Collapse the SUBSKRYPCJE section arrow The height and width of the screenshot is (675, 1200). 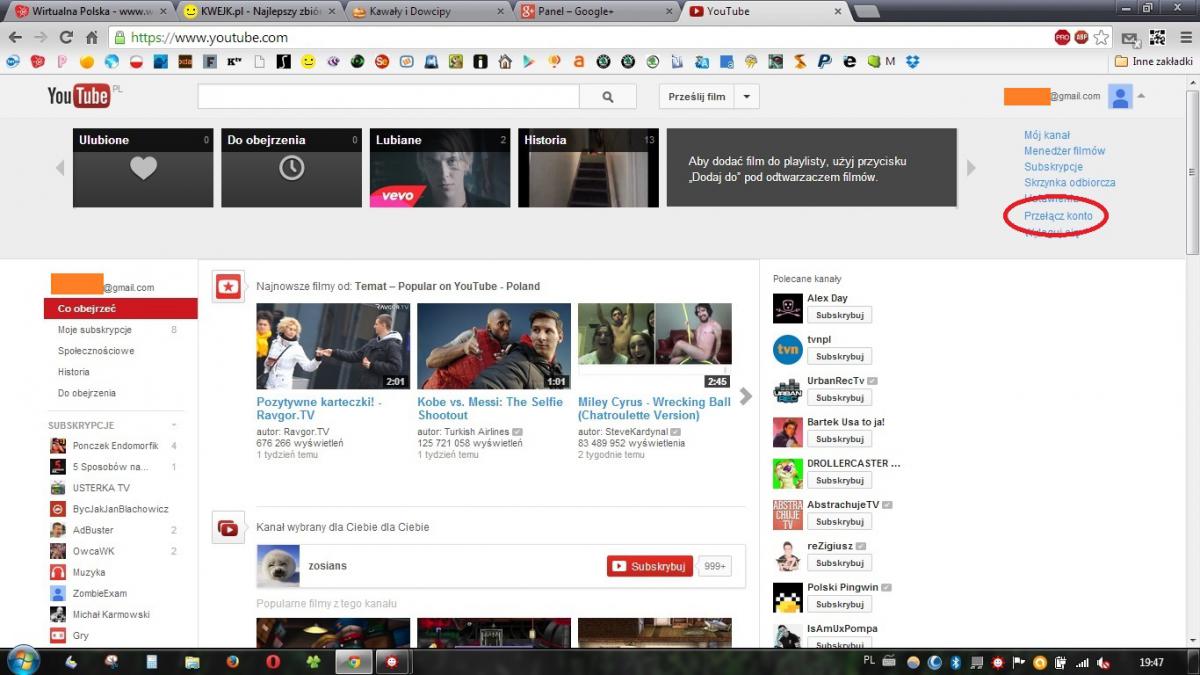click(x=175, y=426)
